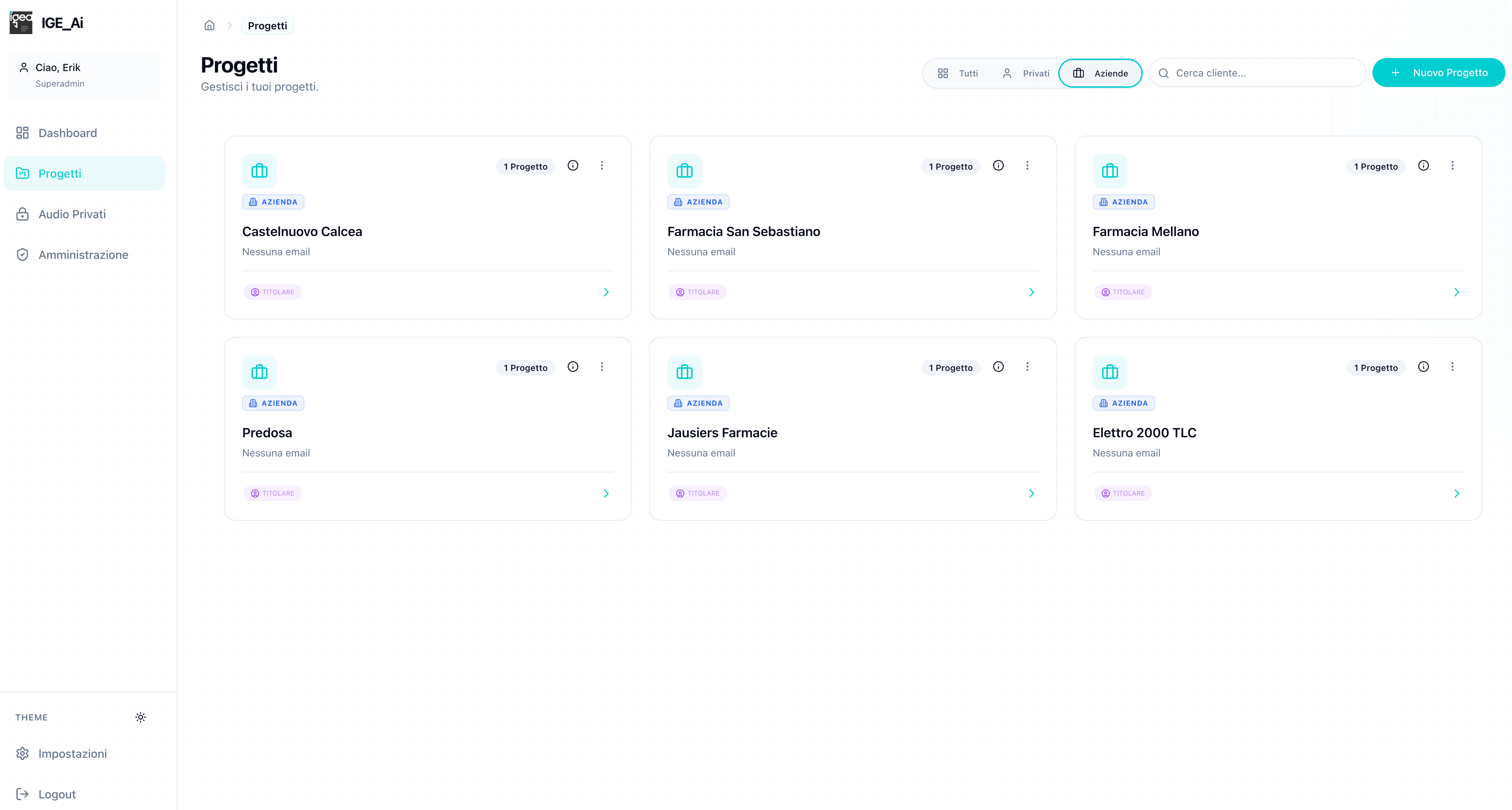
Task: Open info for Elettro 2000 TLC
Action: [x=1423, y=367]
